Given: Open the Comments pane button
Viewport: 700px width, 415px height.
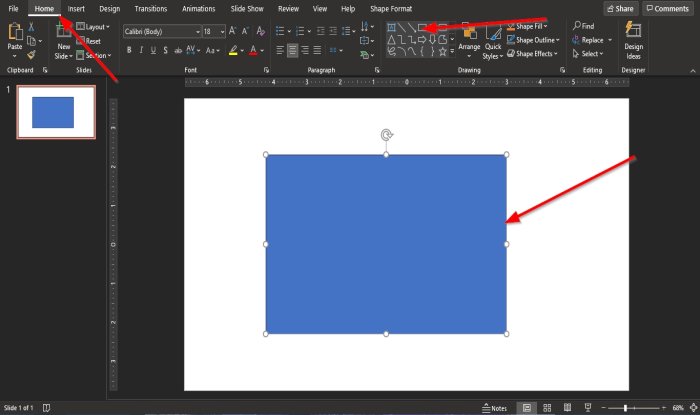Looking at the screenshot, I should [x=667, y=8].
